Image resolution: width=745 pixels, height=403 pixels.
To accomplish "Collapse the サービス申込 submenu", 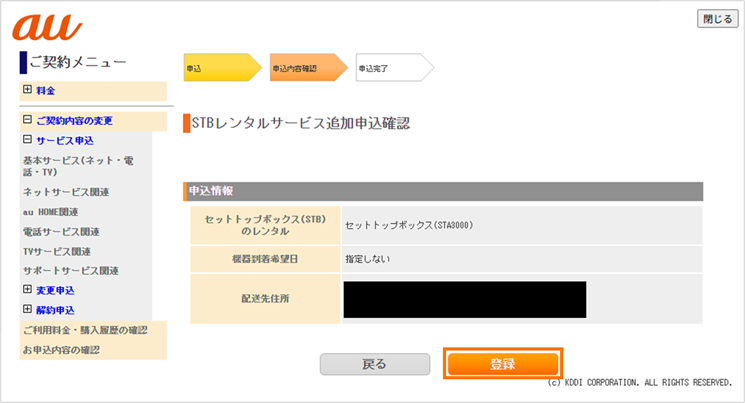I will (x=27, y=141).
